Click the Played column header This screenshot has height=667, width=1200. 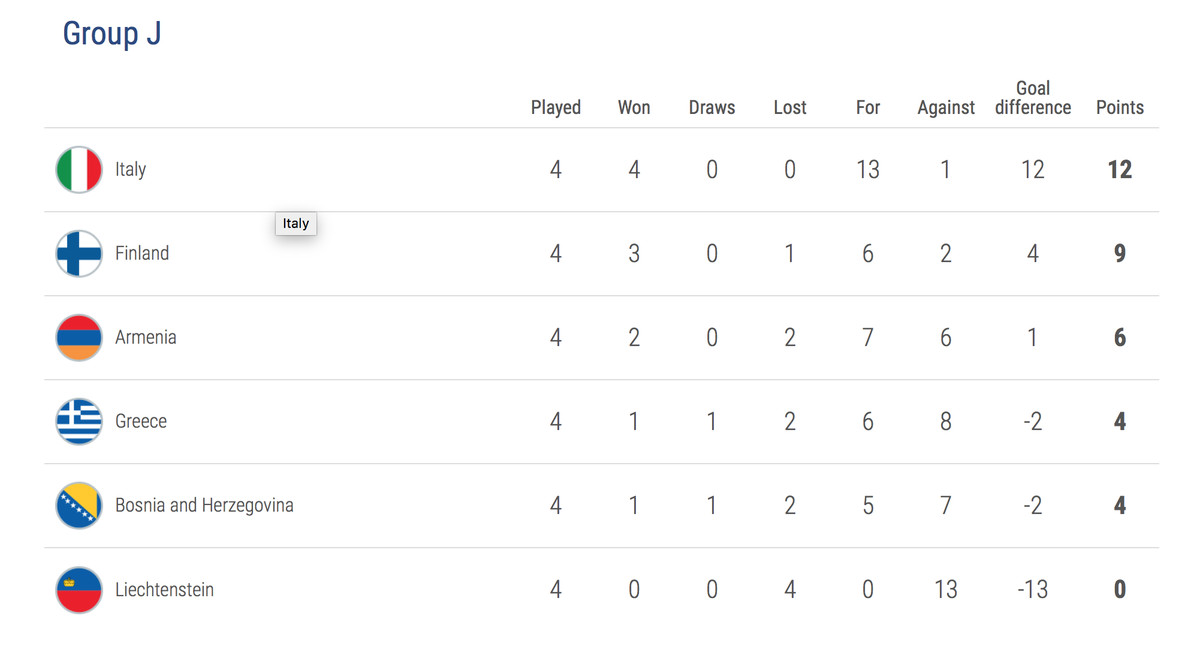(556, 108)
